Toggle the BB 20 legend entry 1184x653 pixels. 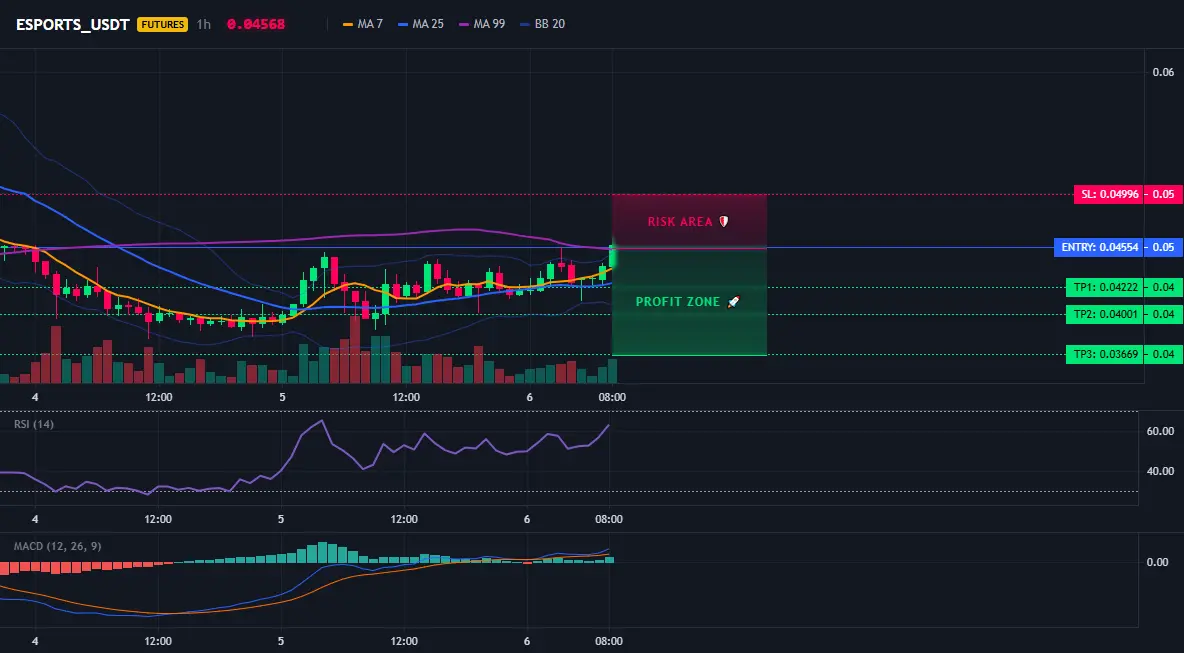pos(543,24)
